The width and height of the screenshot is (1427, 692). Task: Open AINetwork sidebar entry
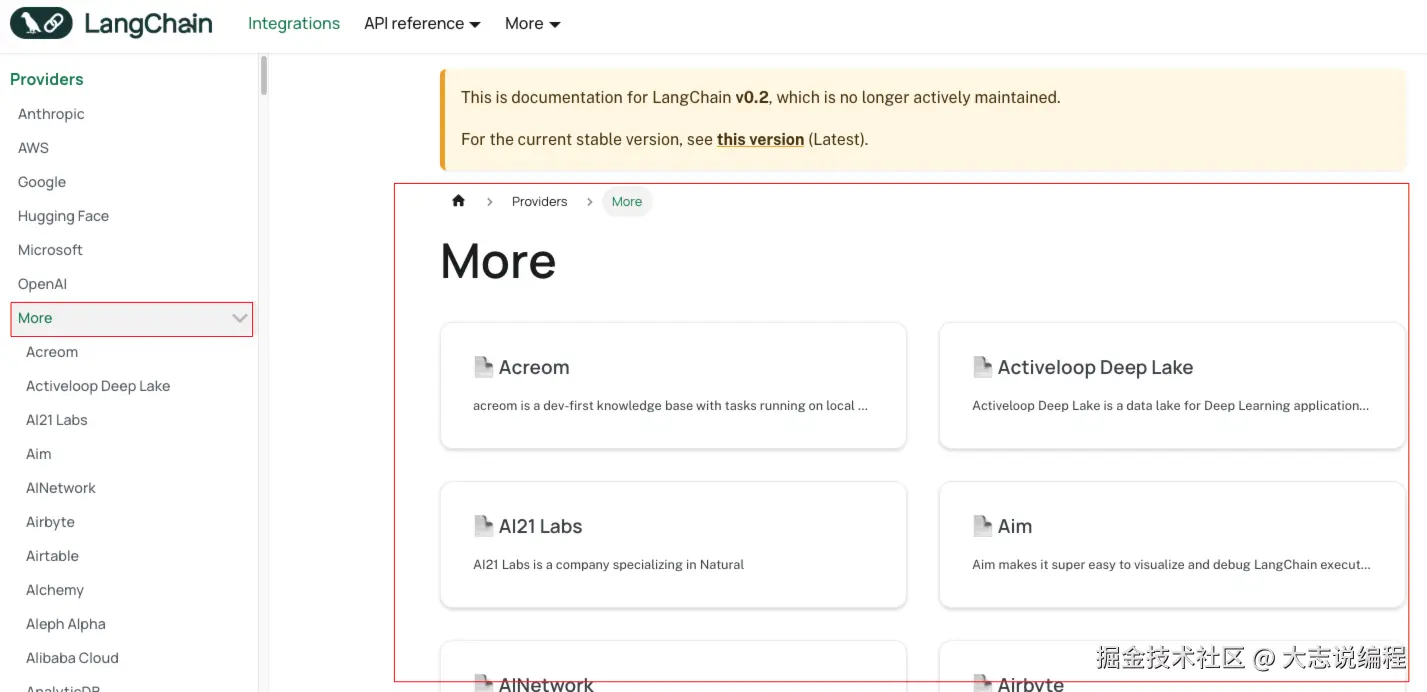(61, 488)
